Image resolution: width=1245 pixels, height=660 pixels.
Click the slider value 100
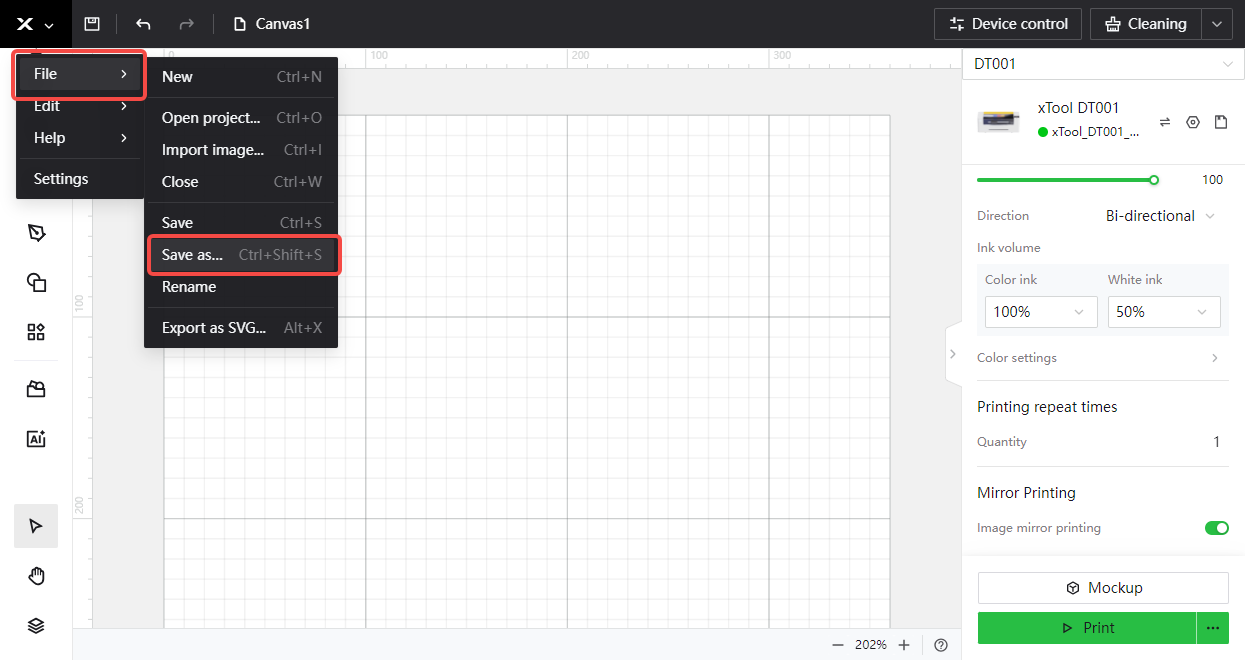point(1212,180)
